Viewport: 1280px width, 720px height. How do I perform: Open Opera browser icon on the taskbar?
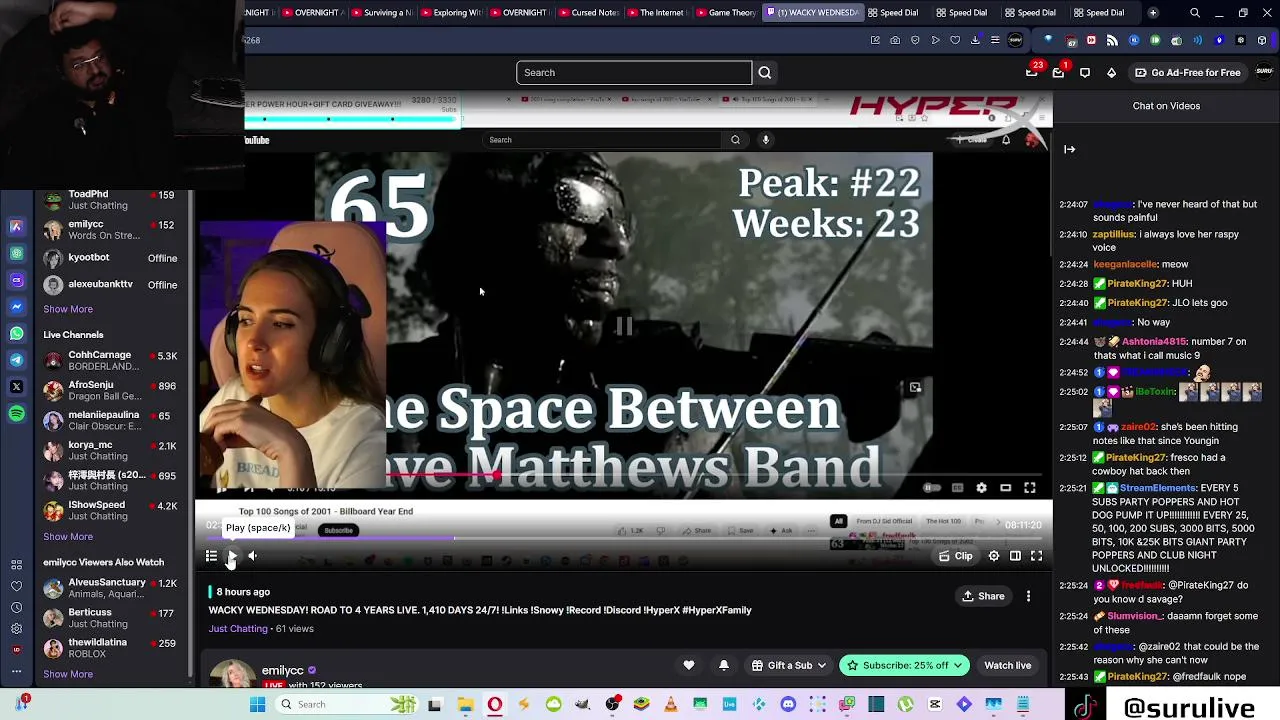[494, 705]
